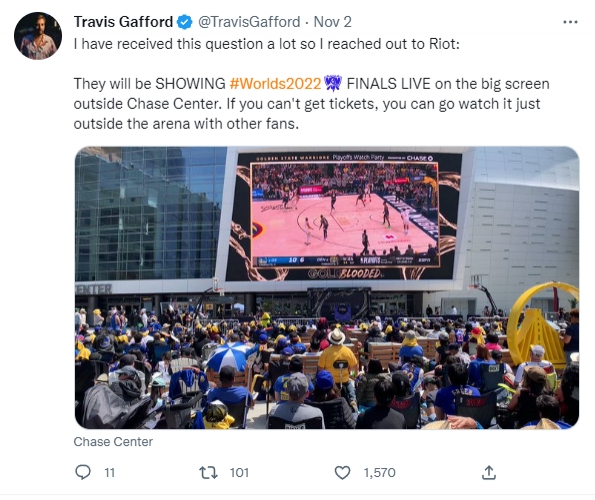Viewport: 595px width, 500px height.
Task: Click the yellow bridge logo sculpture in photo
Action: [x=541, y=325]
